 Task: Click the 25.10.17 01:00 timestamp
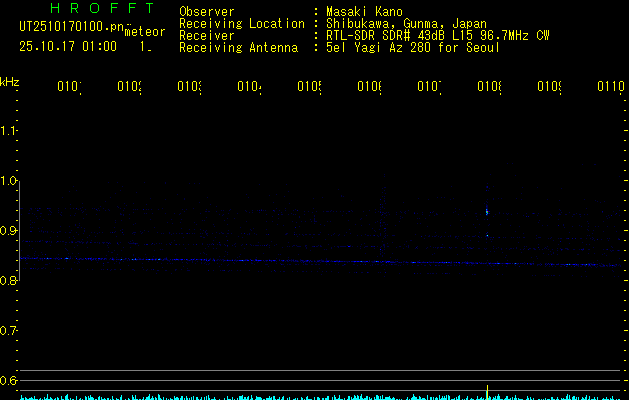pos(68,46)
